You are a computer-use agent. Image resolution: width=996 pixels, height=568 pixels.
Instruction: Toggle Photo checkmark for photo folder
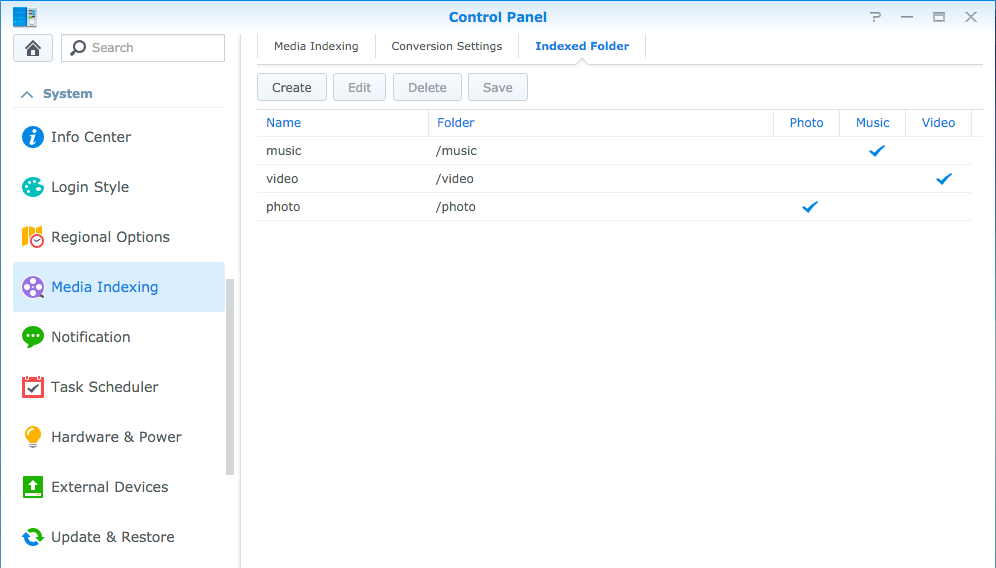pos(810,207)
